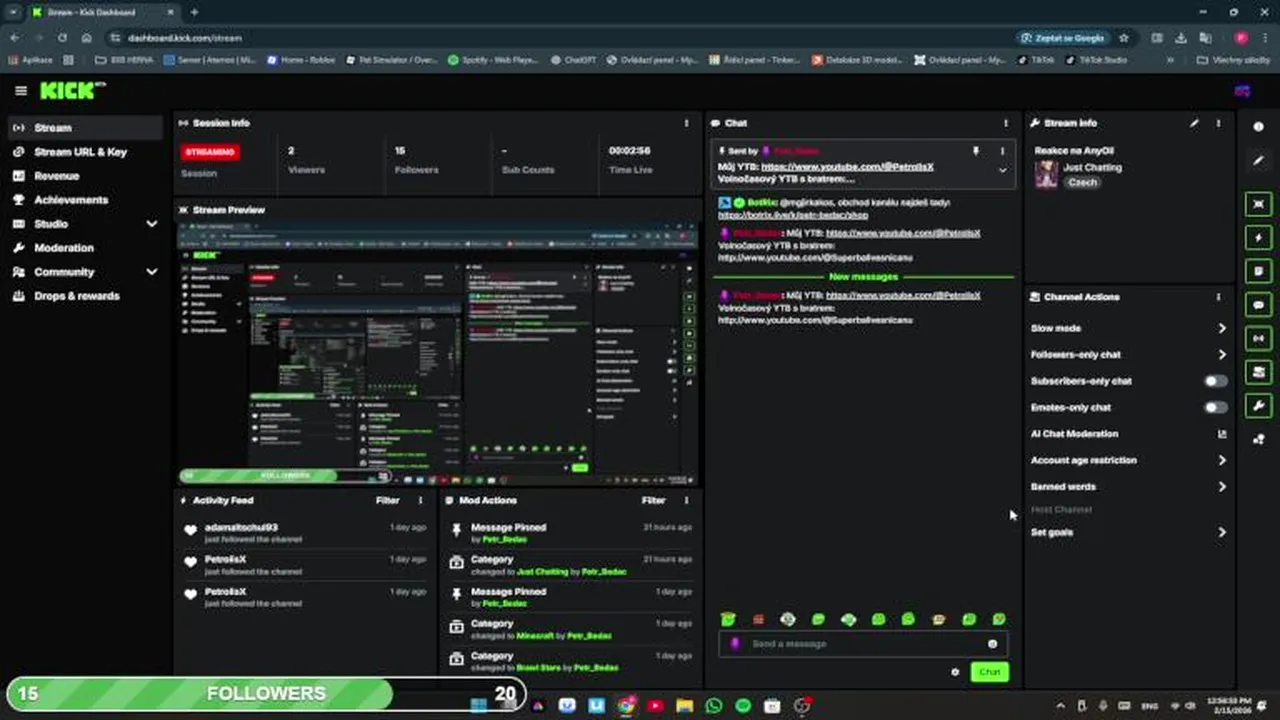Open the ChatGPT bookmark

pos(573,60)
